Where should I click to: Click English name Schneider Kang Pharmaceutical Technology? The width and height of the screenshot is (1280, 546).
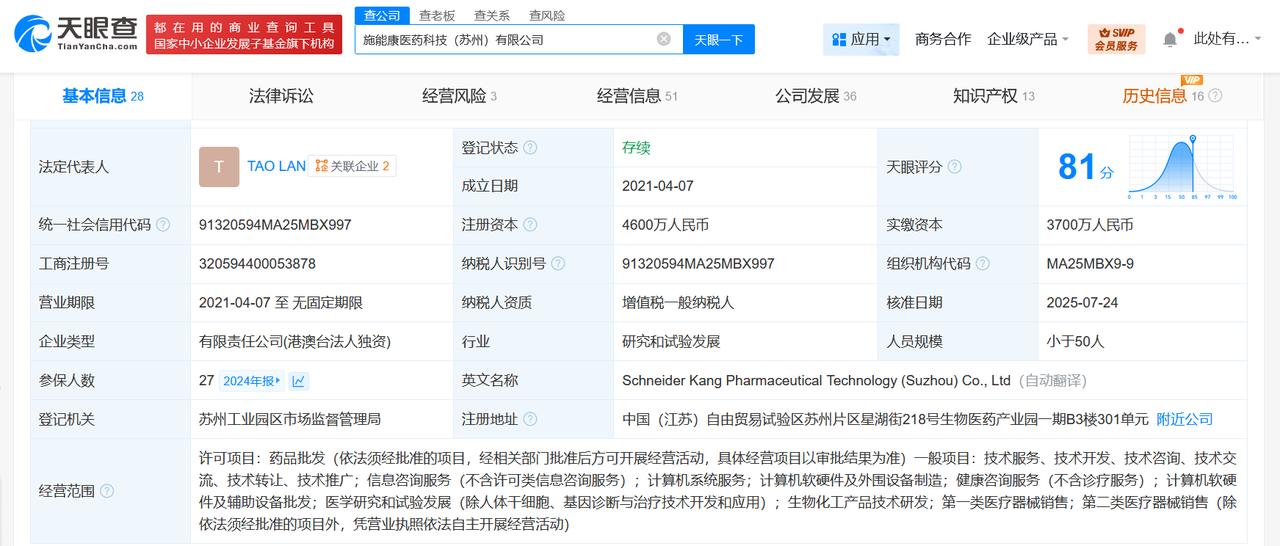pos(816,381)
